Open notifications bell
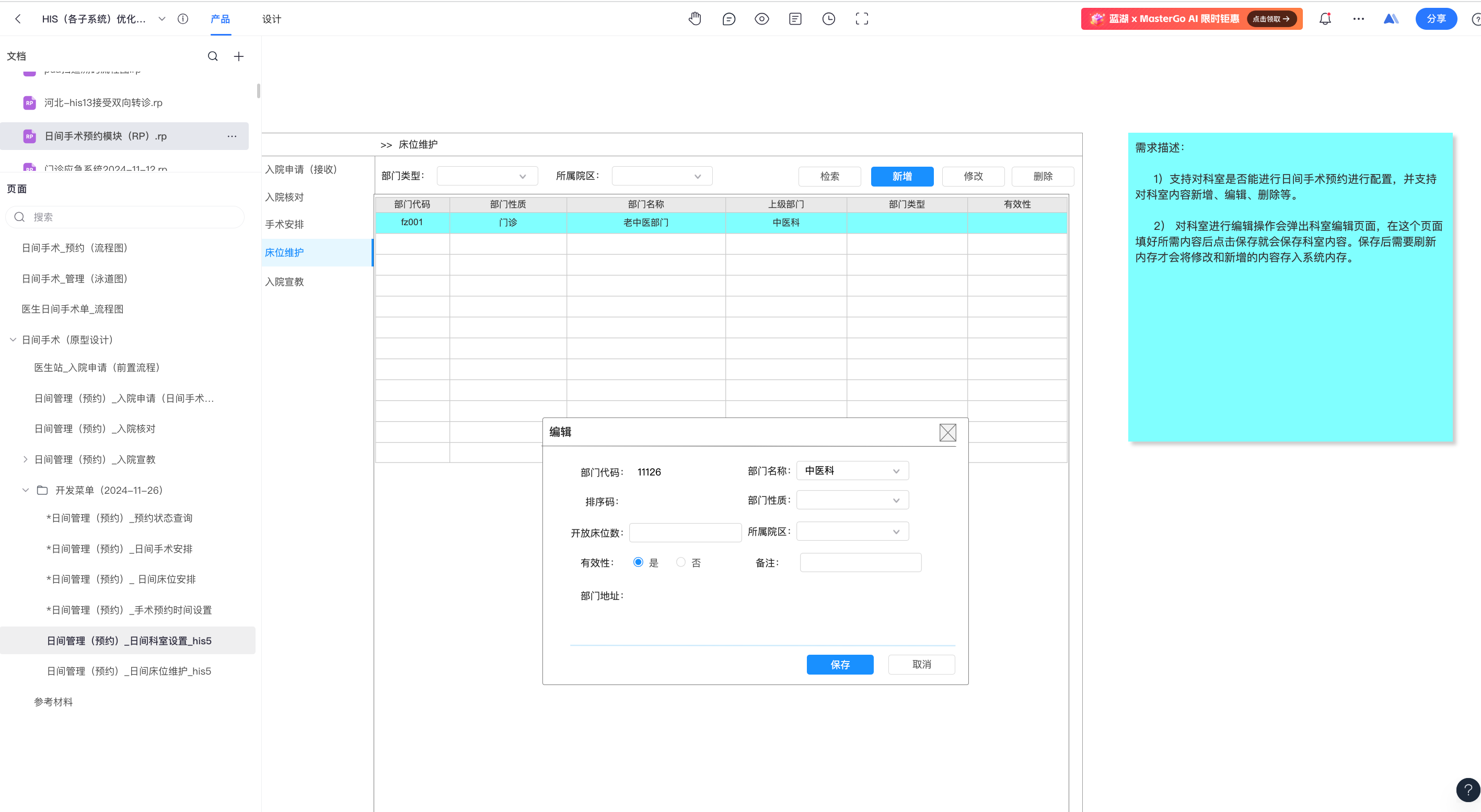This screenshot has height=812, width=1481. [1325, 19]
